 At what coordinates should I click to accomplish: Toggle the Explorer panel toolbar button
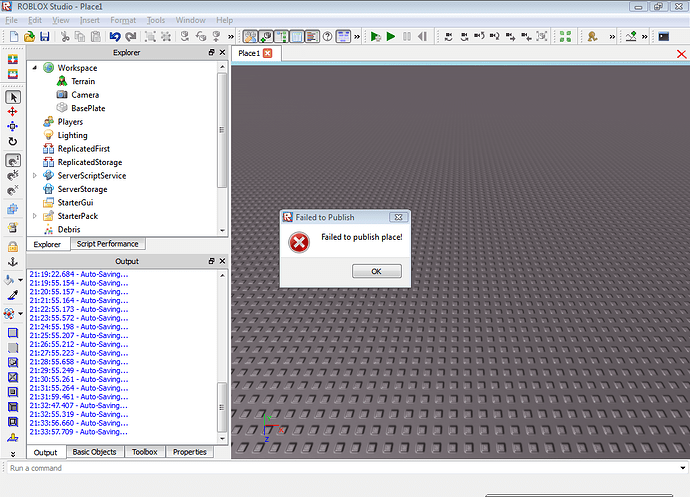250,37
